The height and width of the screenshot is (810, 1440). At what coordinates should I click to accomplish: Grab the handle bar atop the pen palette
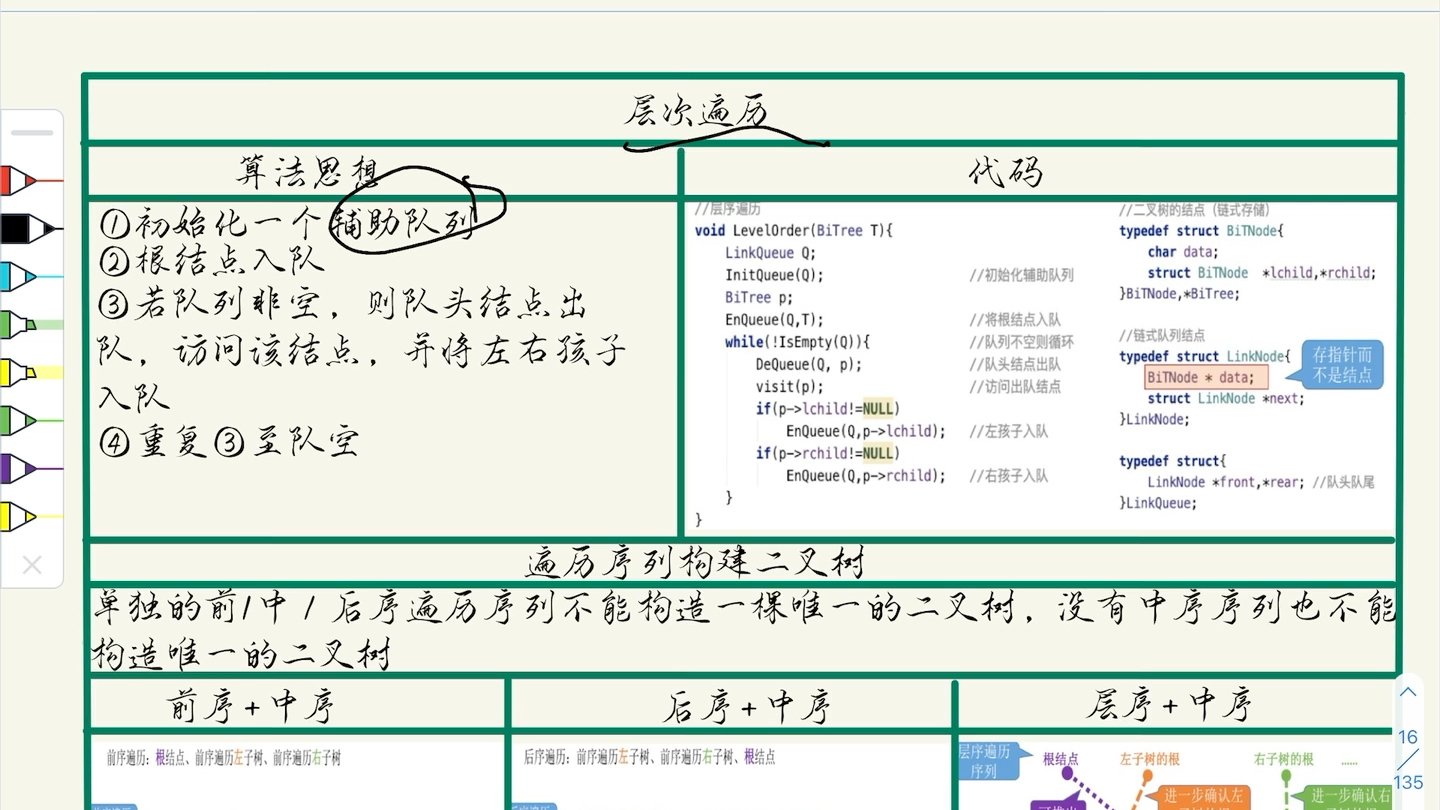[x=32, y=132]
